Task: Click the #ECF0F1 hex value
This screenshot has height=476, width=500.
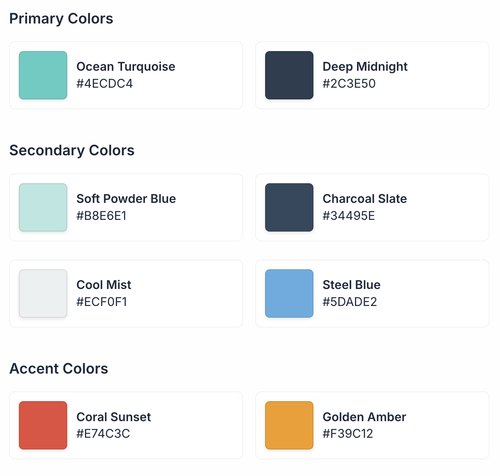Action: coord(102,302)
